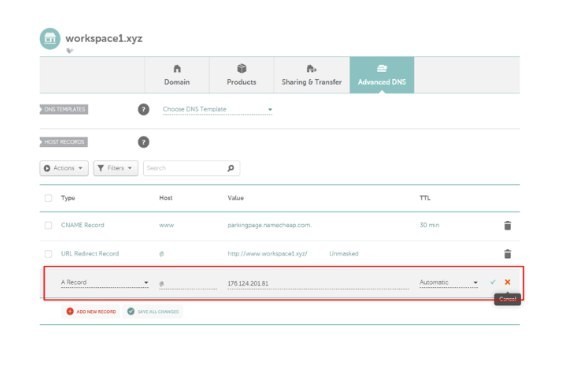Viewport: 573px width, 369px height.
Task: Click the Advanced DNS tab icon
Action: (x=382, y=68)
